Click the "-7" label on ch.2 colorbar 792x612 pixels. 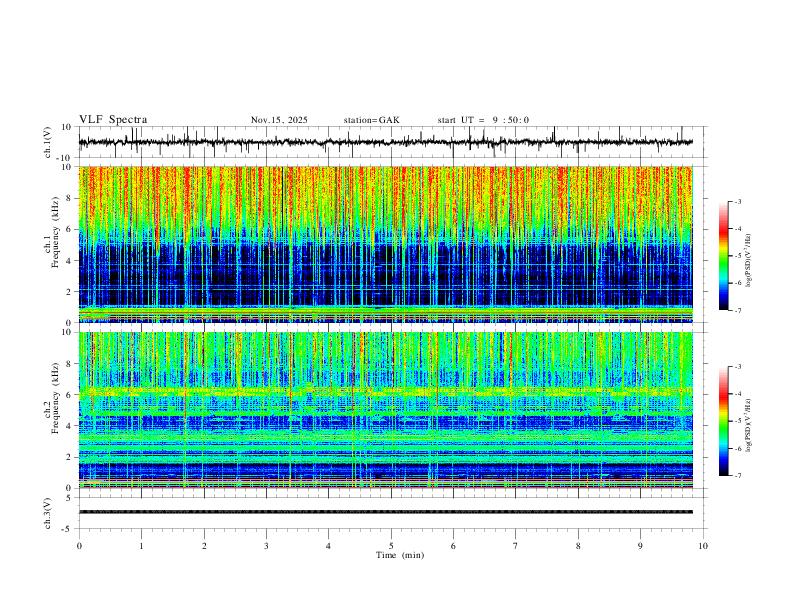point(738,476)
